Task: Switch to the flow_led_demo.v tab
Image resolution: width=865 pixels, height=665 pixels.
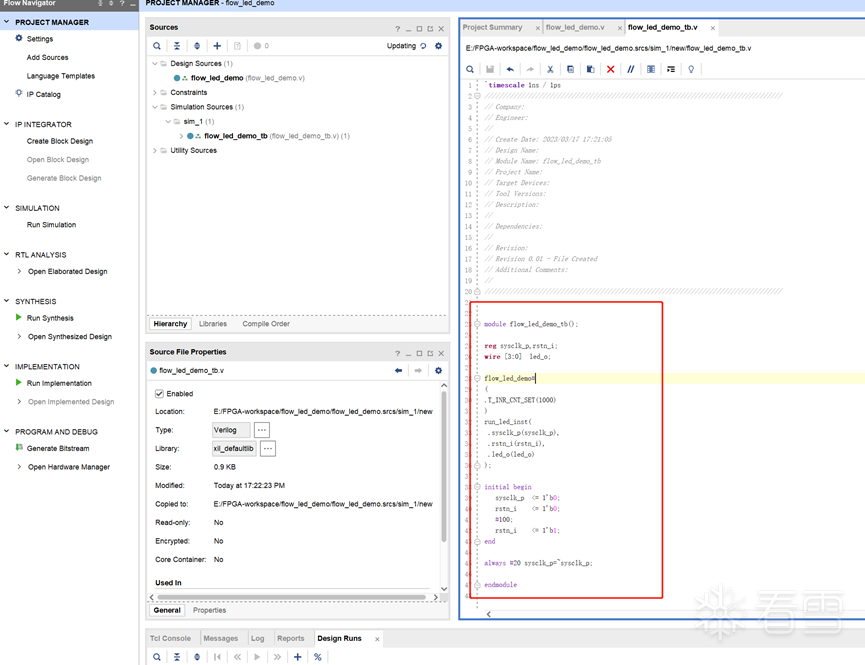Action: 575,27
